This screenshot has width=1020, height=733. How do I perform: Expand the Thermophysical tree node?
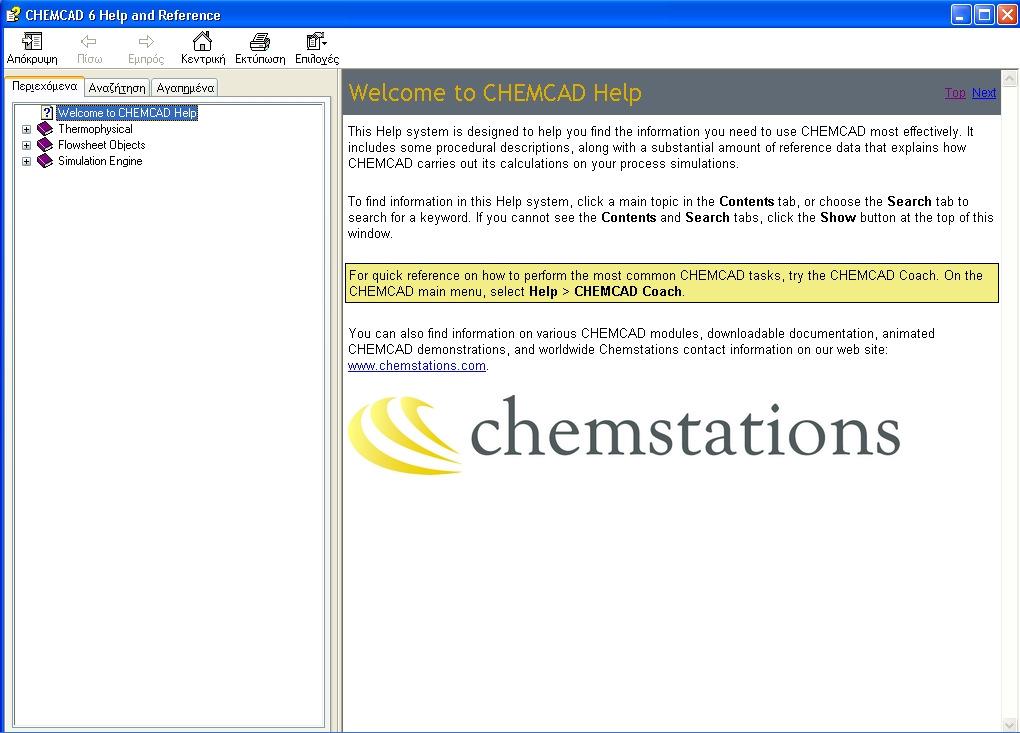tap(26, 129)
